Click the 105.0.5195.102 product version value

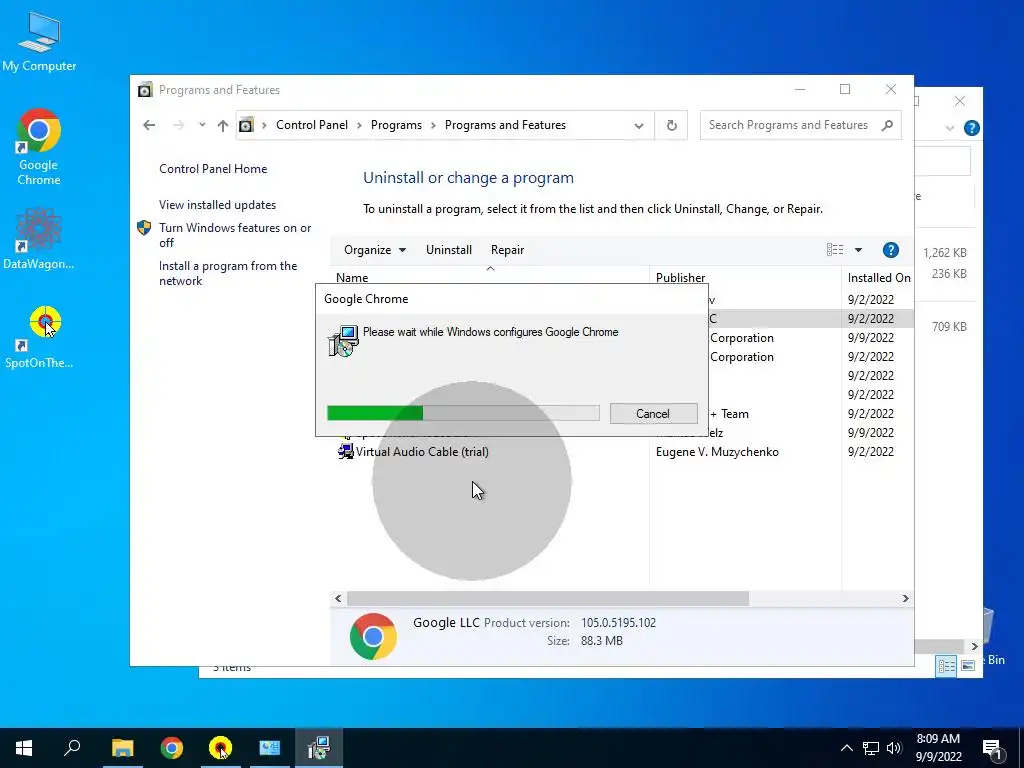click(x=618, y=622)
